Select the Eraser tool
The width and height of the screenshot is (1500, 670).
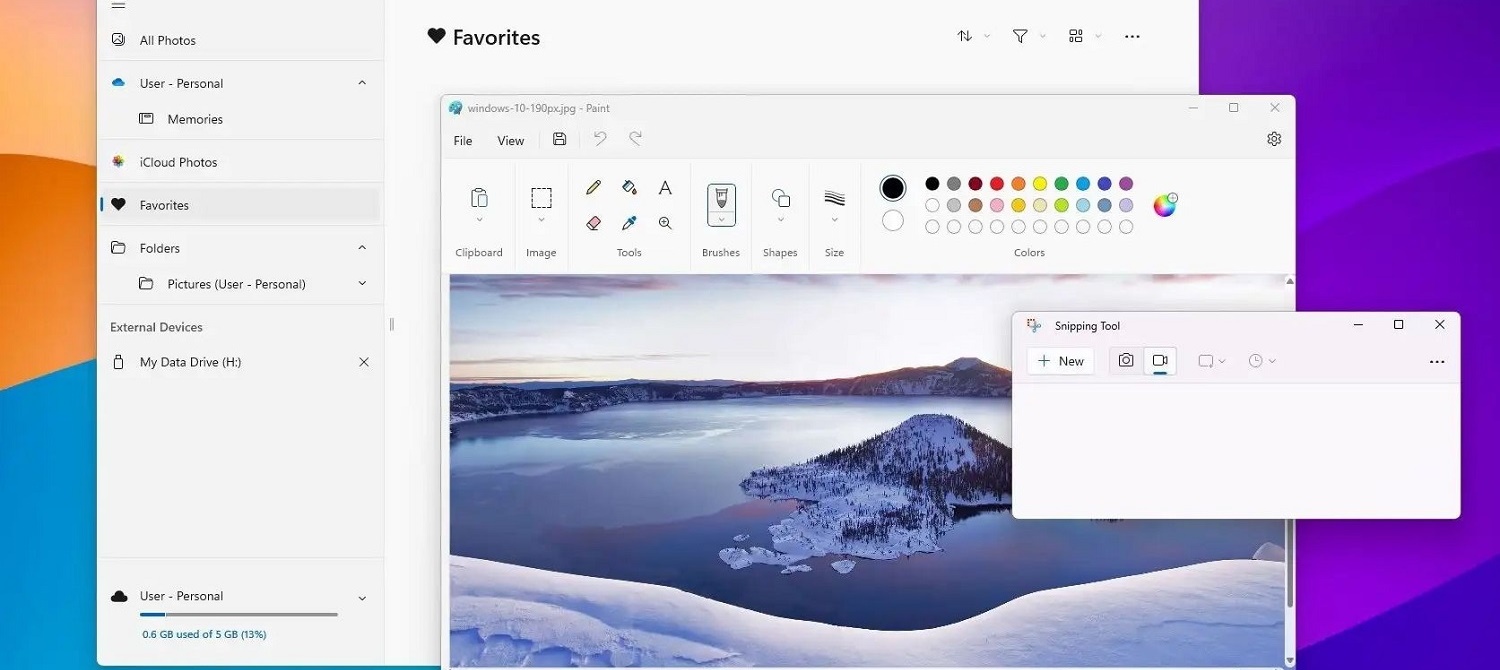point(593,222)
